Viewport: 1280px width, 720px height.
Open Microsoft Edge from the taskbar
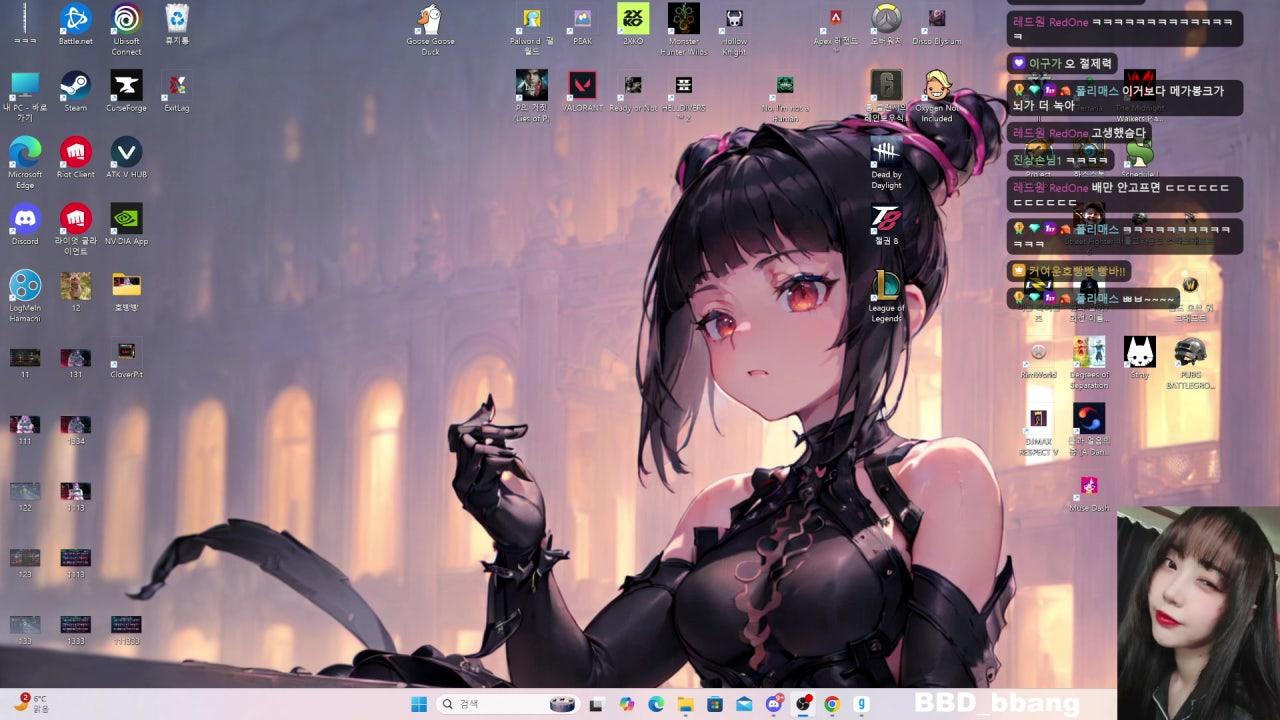656,704
